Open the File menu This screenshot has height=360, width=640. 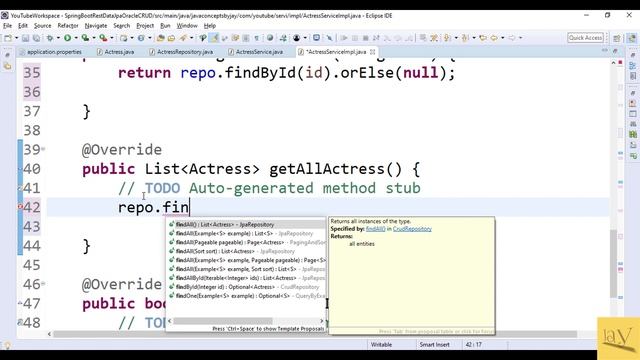(7, 26)
